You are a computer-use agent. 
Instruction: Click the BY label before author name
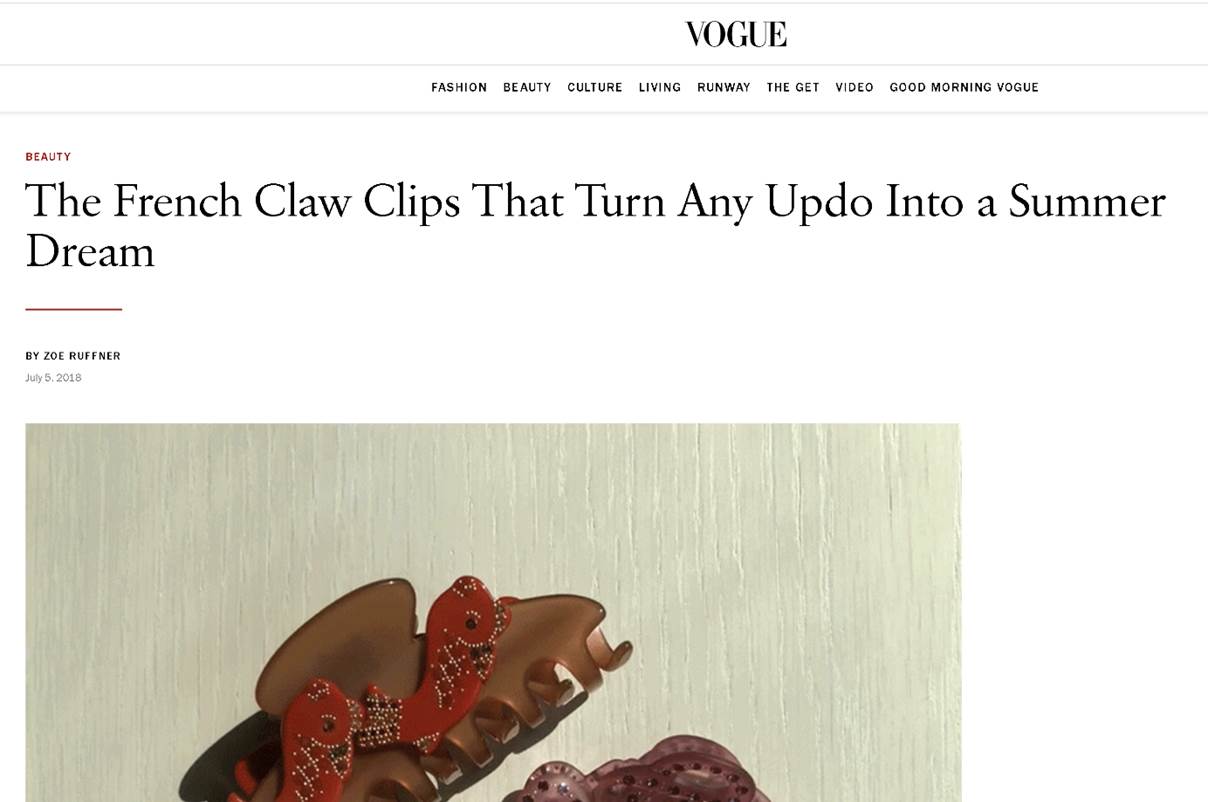(x=33, y=356)
